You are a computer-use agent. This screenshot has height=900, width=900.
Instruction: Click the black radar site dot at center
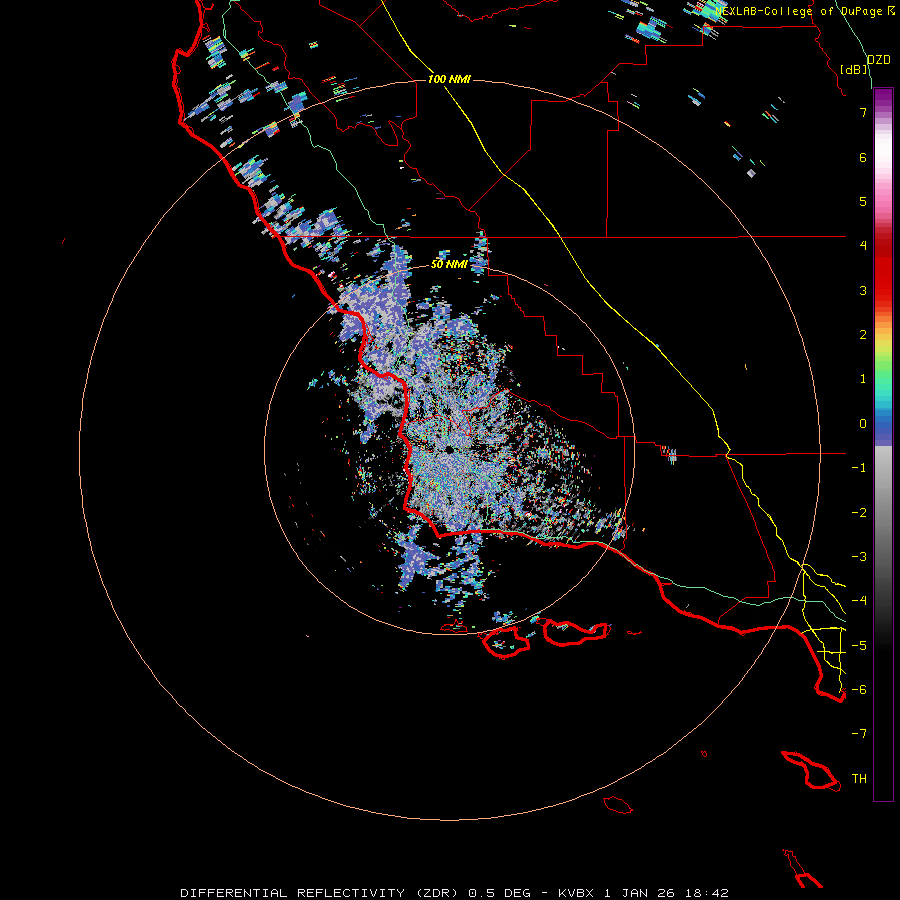point(449,451)
